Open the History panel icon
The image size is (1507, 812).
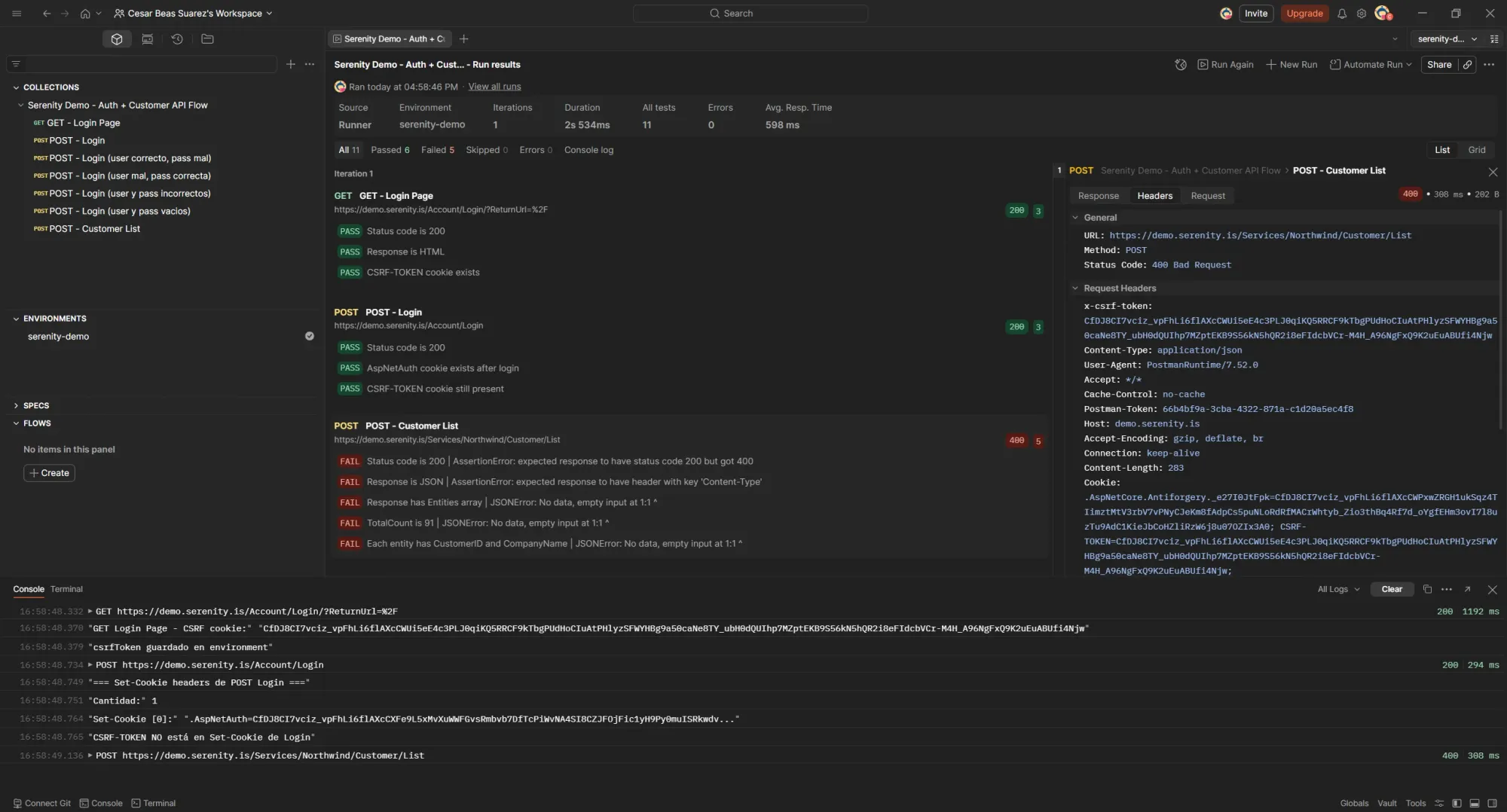[x=177, y=39]
